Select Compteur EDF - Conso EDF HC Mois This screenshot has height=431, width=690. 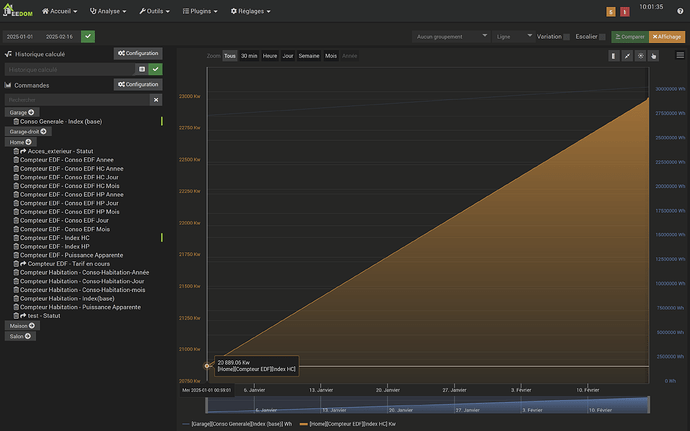pos(70,186)
